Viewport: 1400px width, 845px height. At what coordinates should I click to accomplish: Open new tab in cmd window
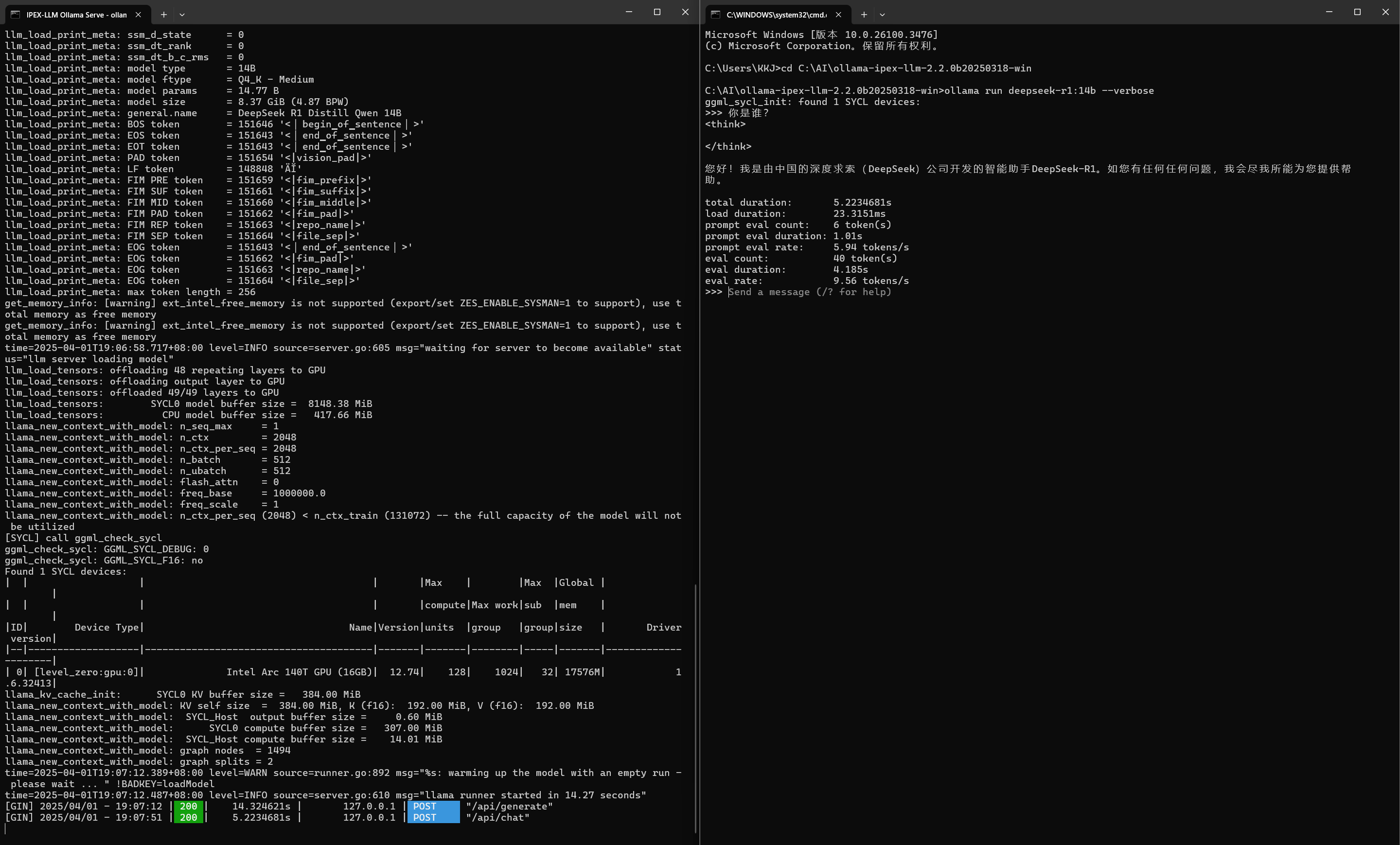coord(864,15)
